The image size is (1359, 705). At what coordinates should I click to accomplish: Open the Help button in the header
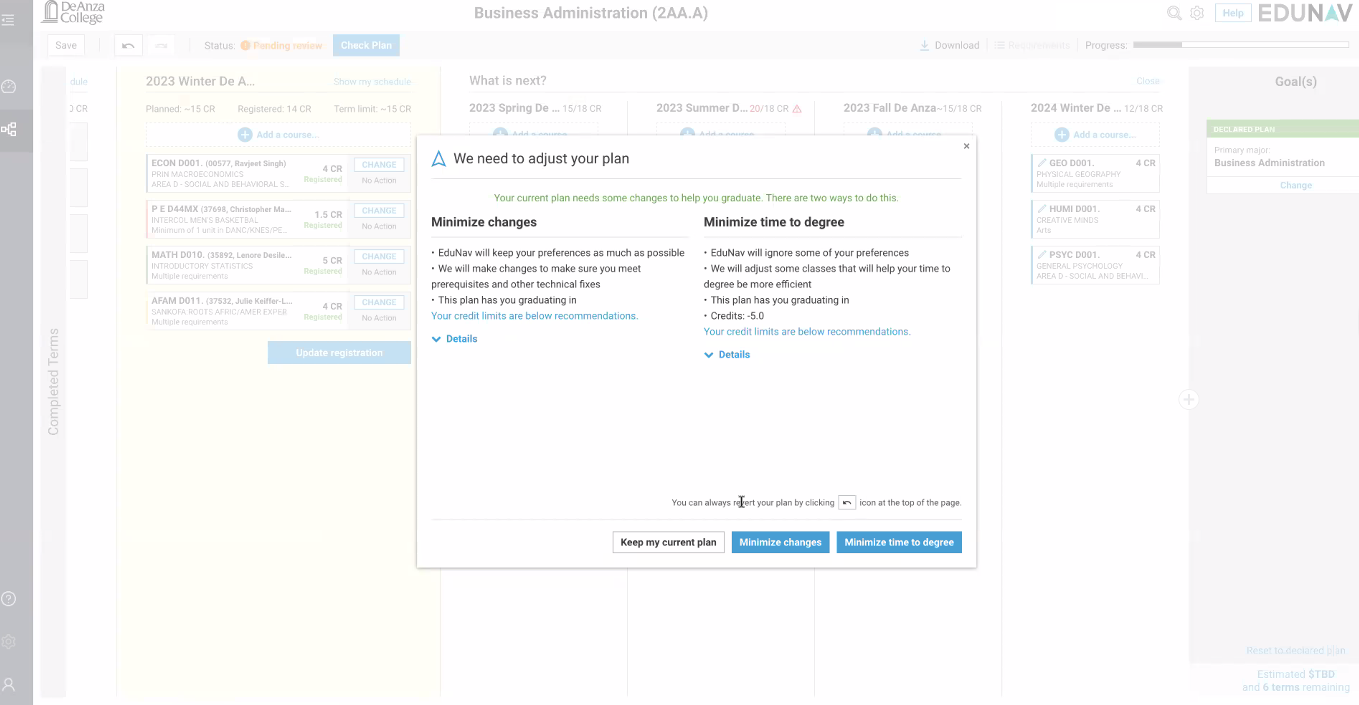pyautogui.click(x=1233, y=13)
